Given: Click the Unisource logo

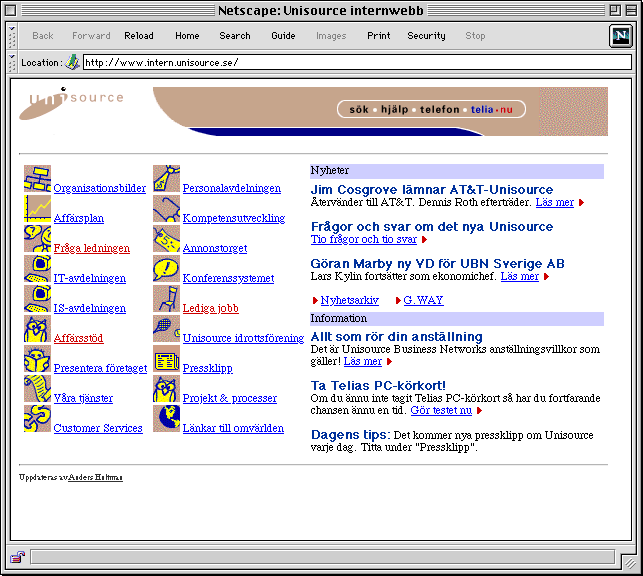Looking at the screenshot, I should click(71, 103).
